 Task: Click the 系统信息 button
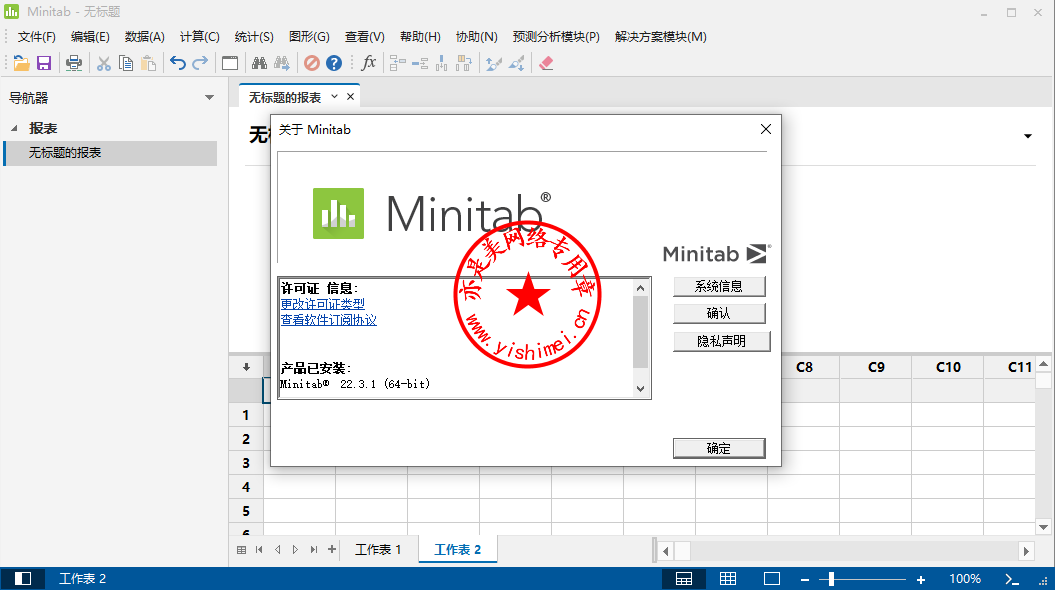(x=719, y=287)
